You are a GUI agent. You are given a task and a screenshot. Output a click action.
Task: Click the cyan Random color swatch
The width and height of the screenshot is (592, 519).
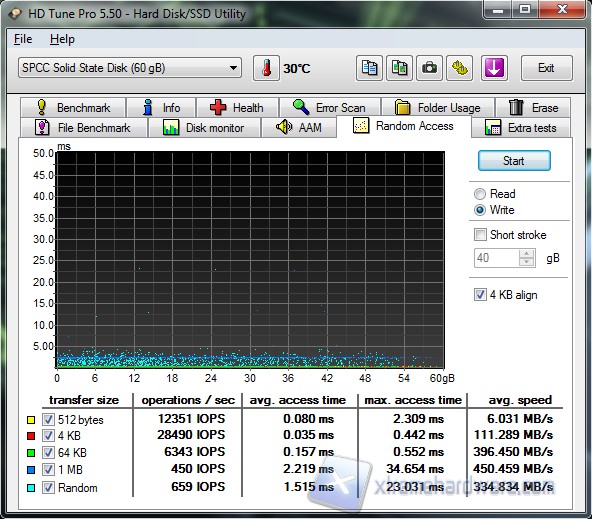pos(31,488)
